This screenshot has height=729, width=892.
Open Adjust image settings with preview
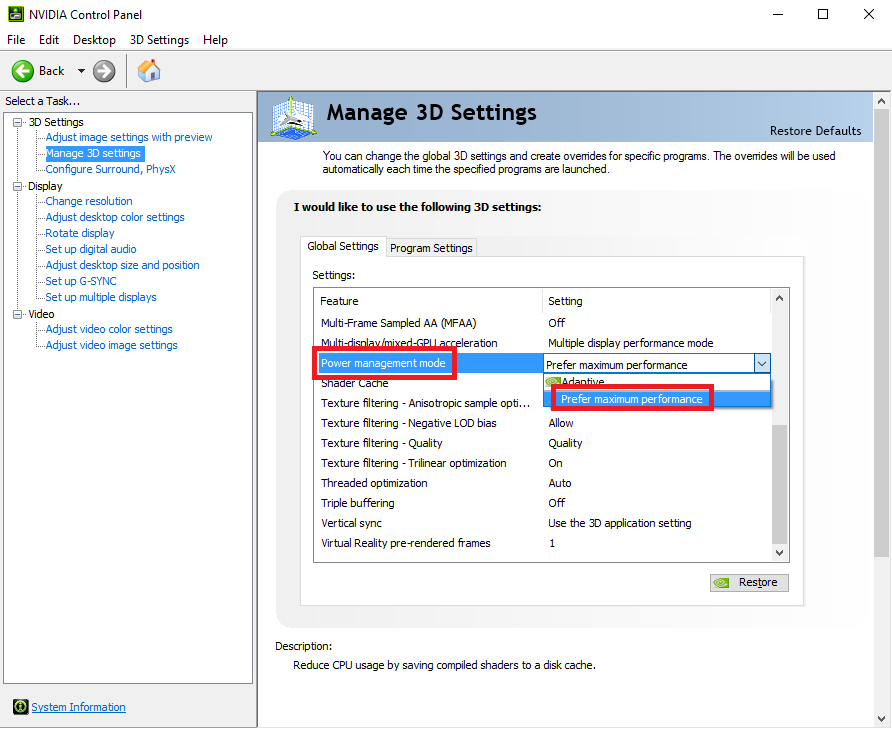(129, 137)
